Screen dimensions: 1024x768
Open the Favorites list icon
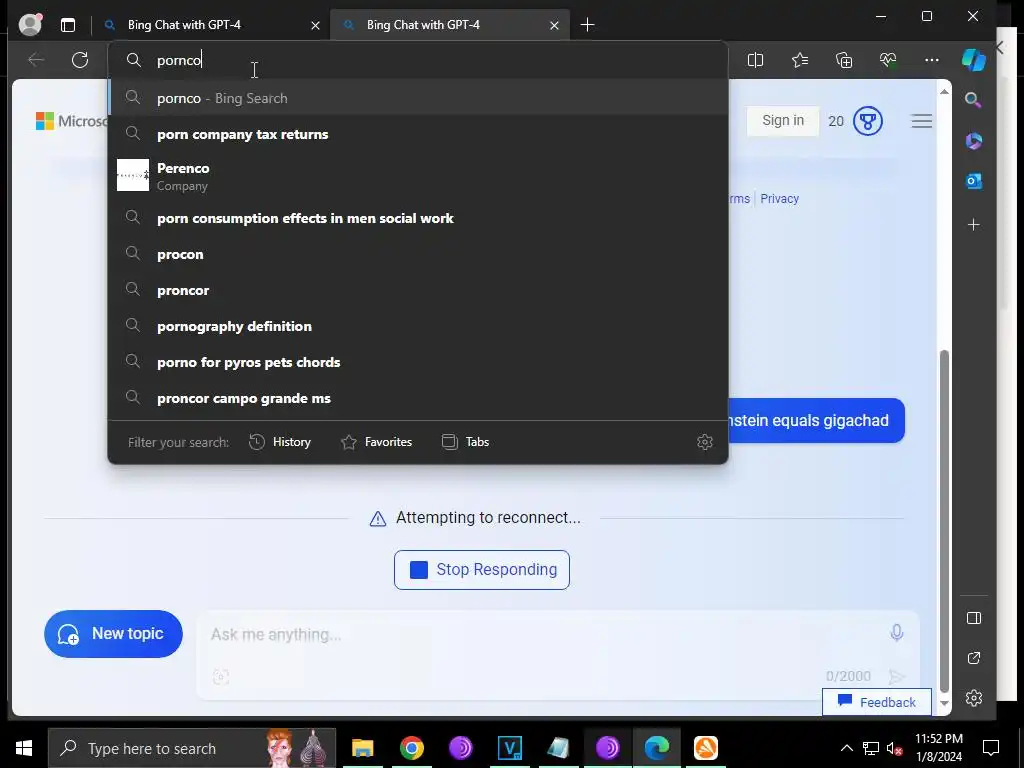point(799,60)
